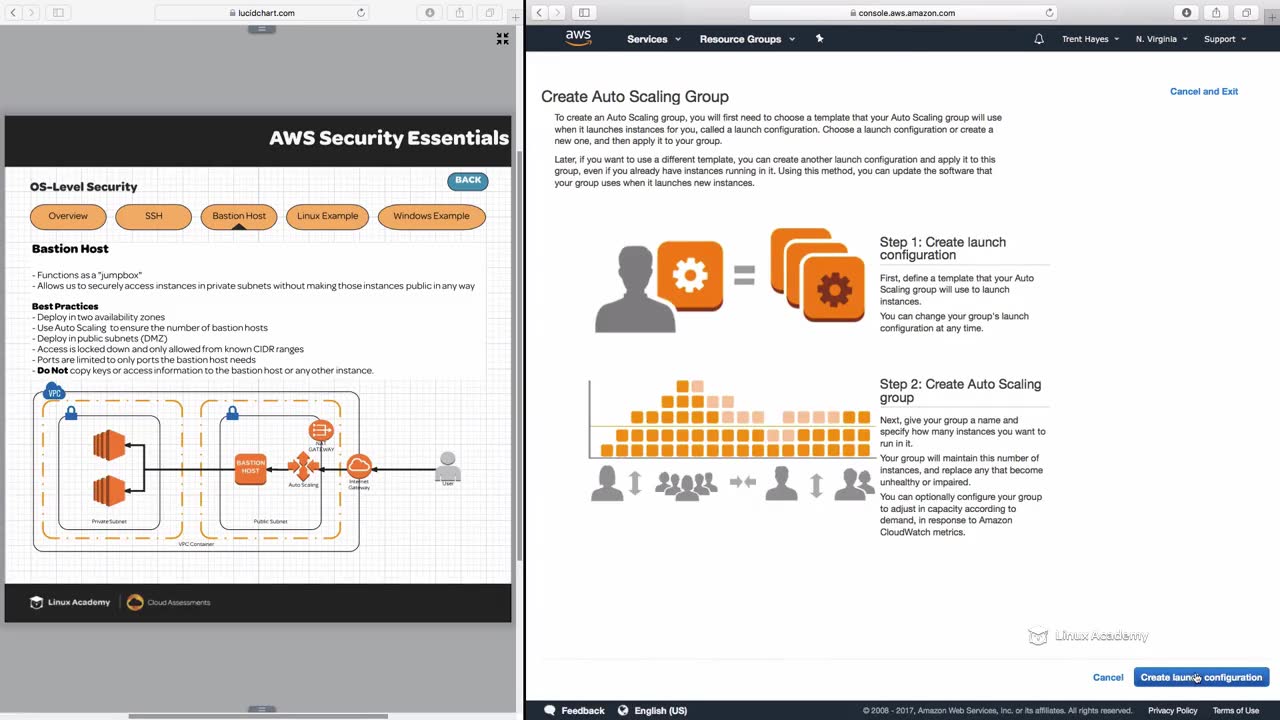Open the Trent Hayes account menu
This screenshot has height=720, width=1280.
pyautogui.click(x=1090, y=39)
